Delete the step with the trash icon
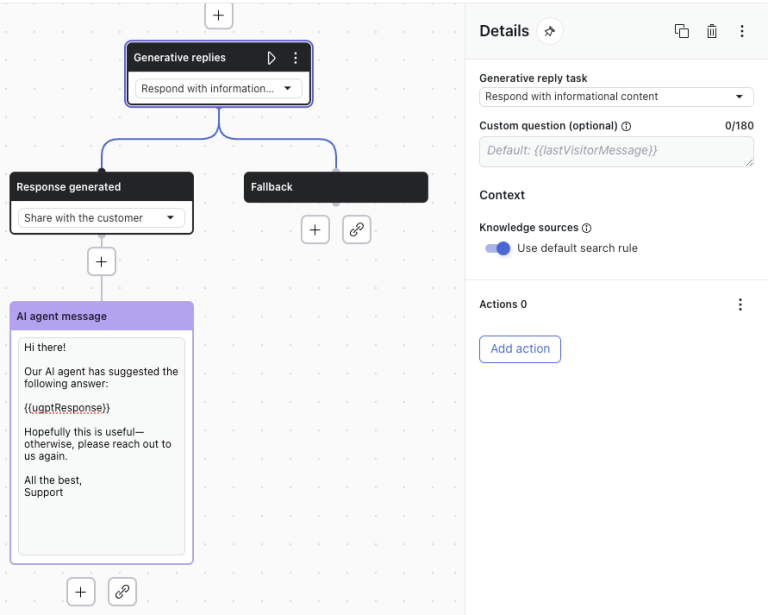This screenshot has height=615, width=768. point(712,31)
